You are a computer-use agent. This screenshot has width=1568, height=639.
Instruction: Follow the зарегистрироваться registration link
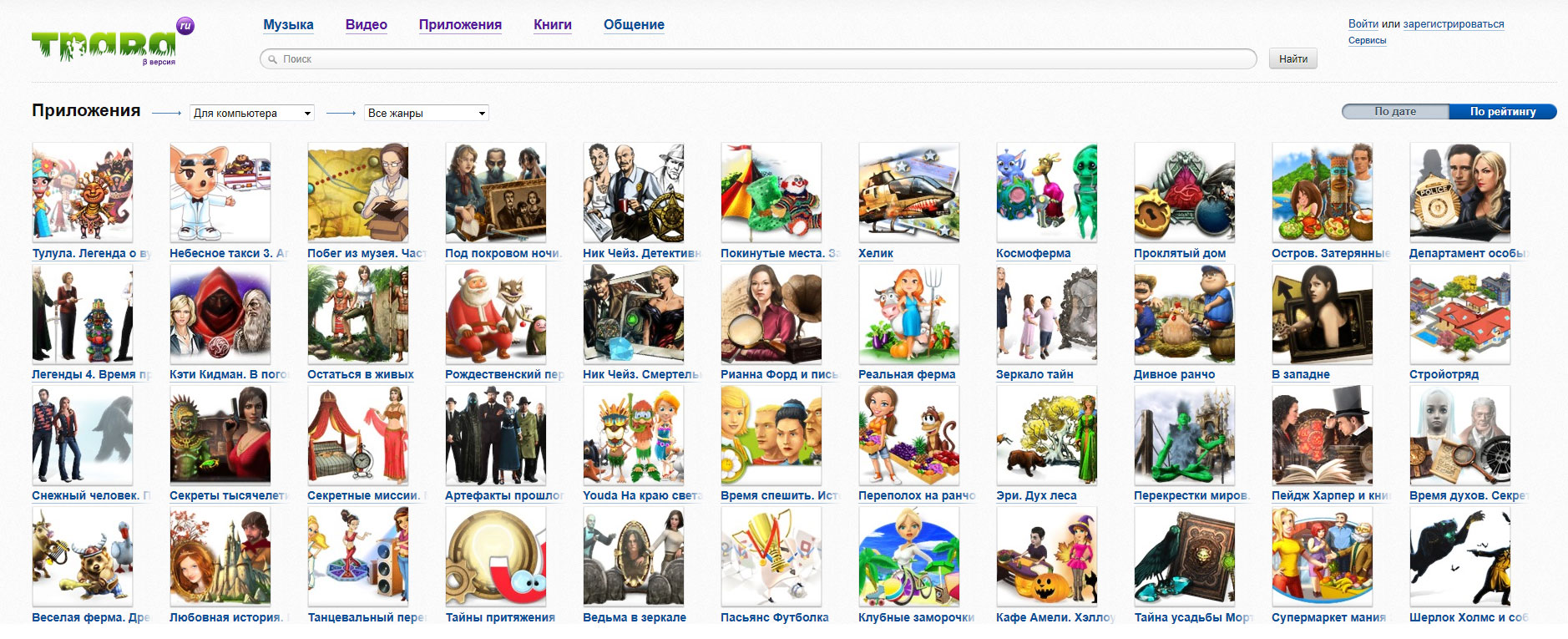pyautogui.click(x=1453, y=24)
